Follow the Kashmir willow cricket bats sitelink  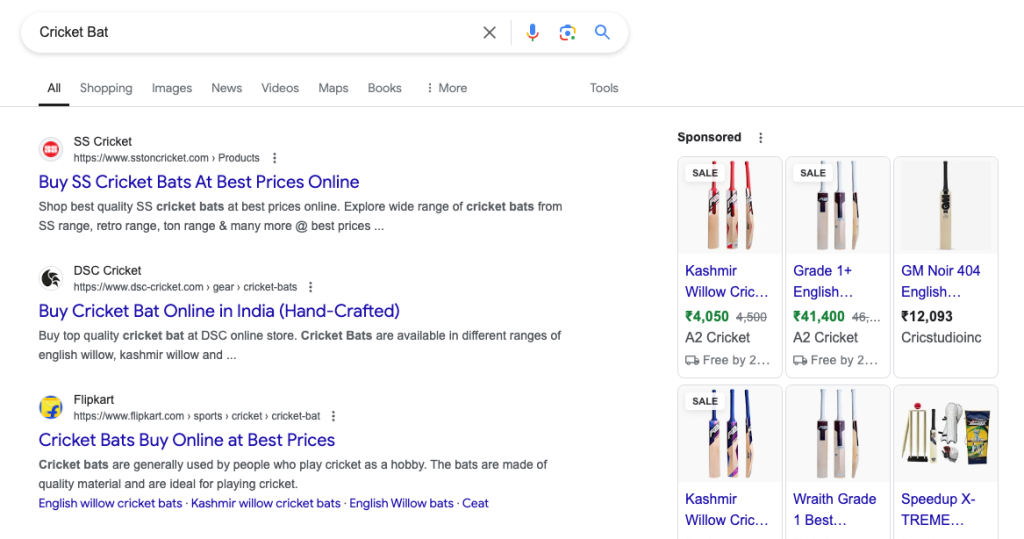point(266,503)
